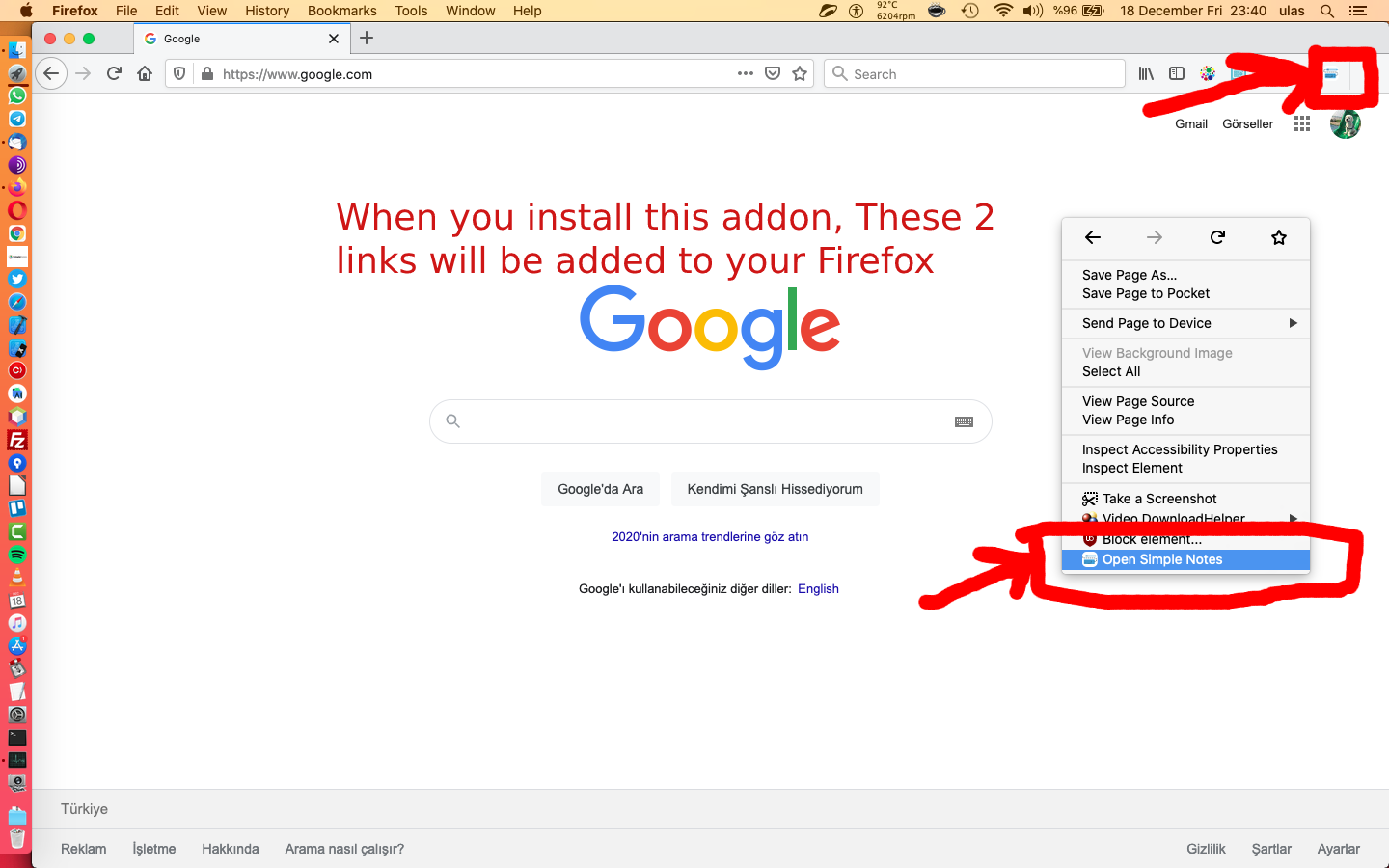The image size is (1389, 868).
Task: Click the reload page button in toolbar
Action: click(x=114, y=73)
